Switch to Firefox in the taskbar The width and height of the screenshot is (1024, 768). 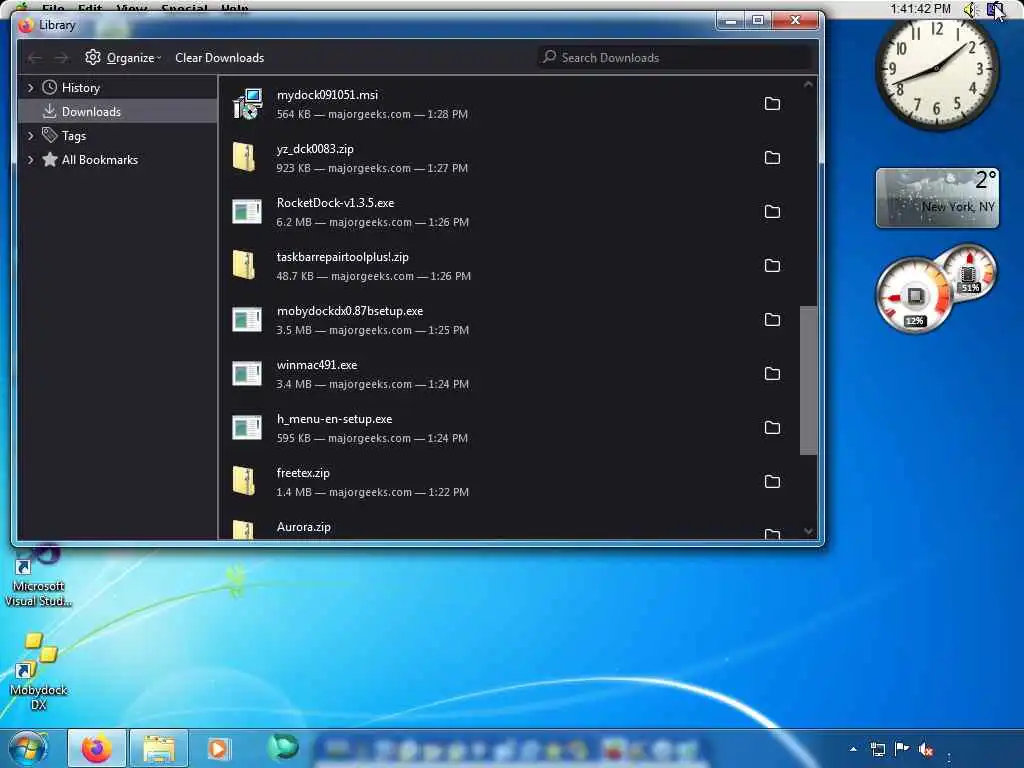pos(97,748)
